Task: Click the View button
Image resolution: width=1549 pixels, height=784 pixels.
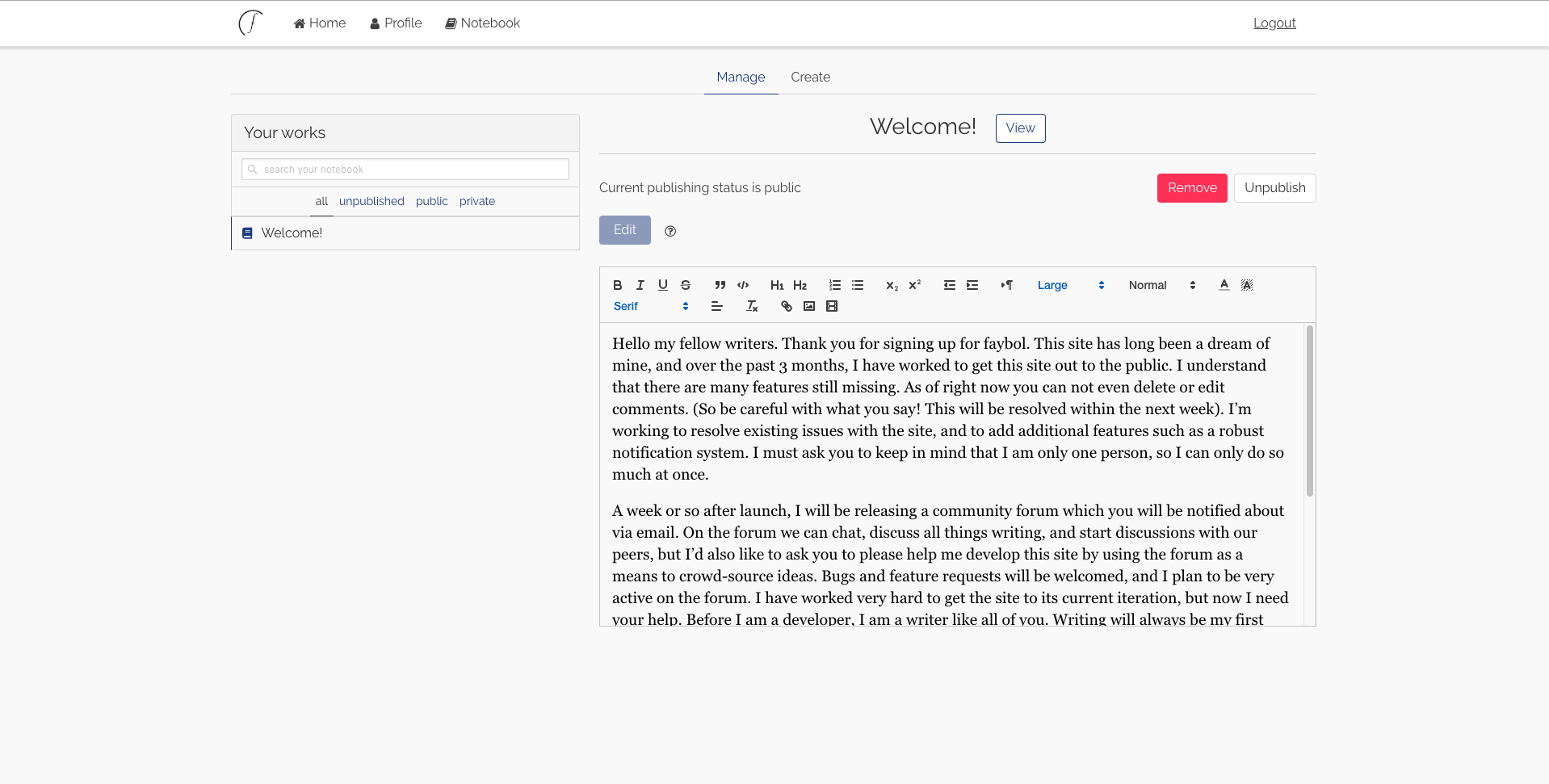Action: [x=1020, y=128]
